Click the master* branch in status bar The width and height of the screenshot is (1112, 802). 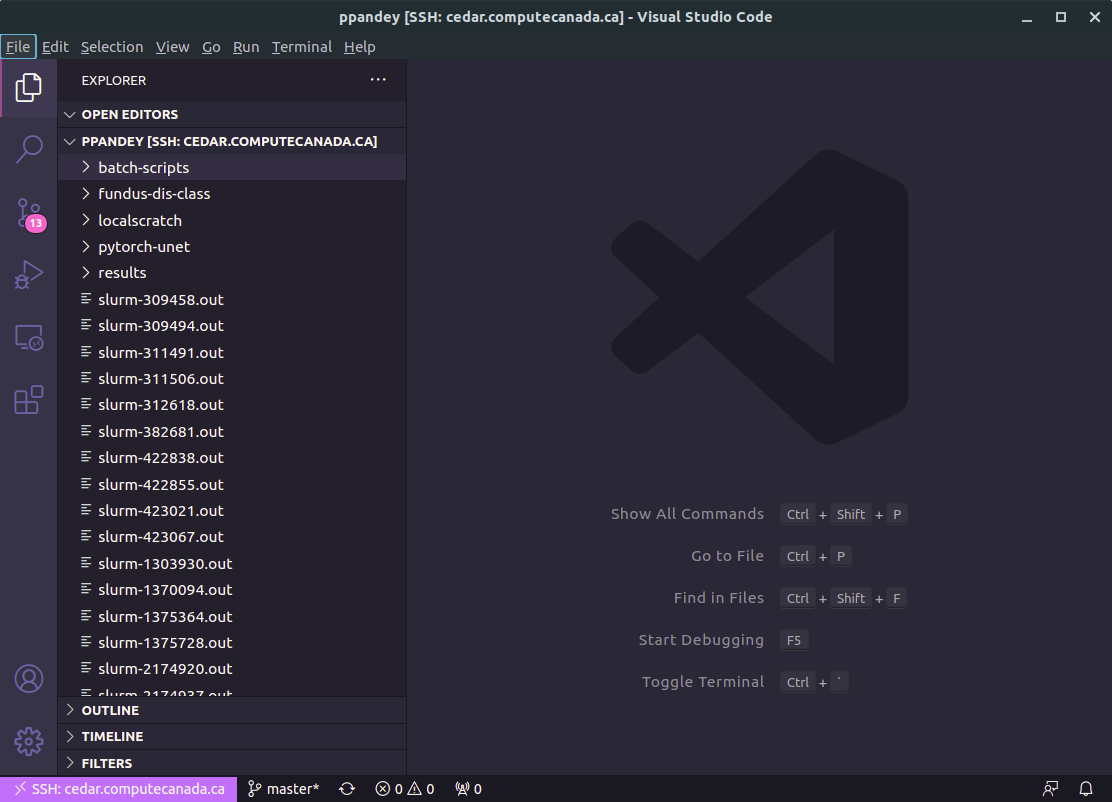(283, 789)
